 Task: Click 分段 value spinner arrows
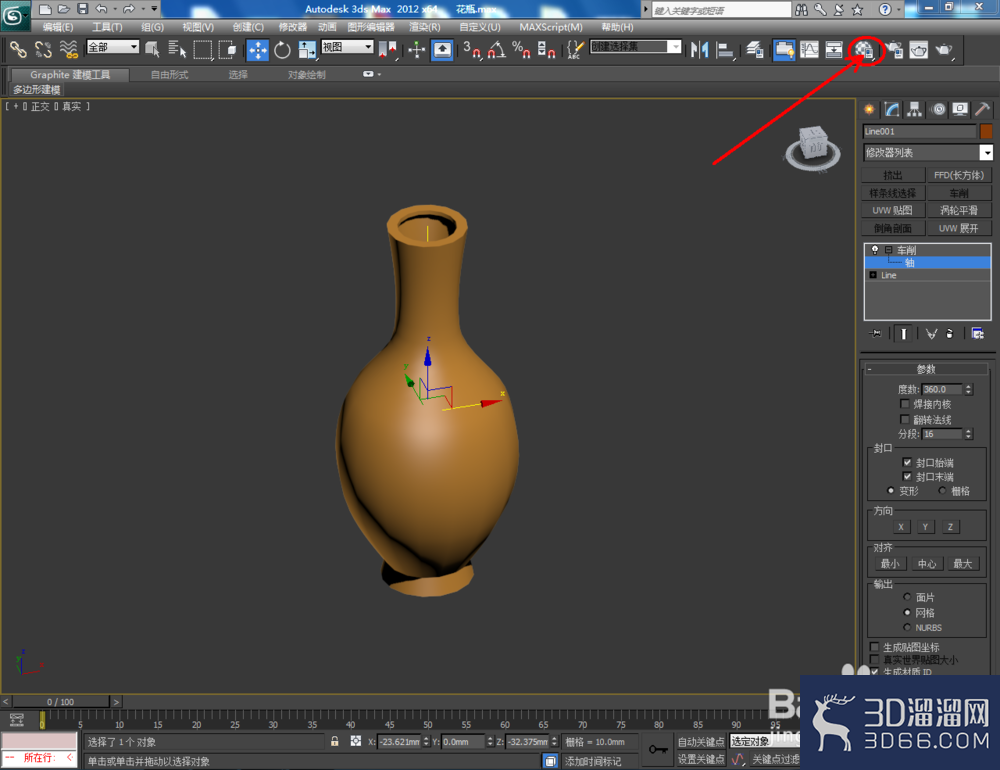[969, 434]
